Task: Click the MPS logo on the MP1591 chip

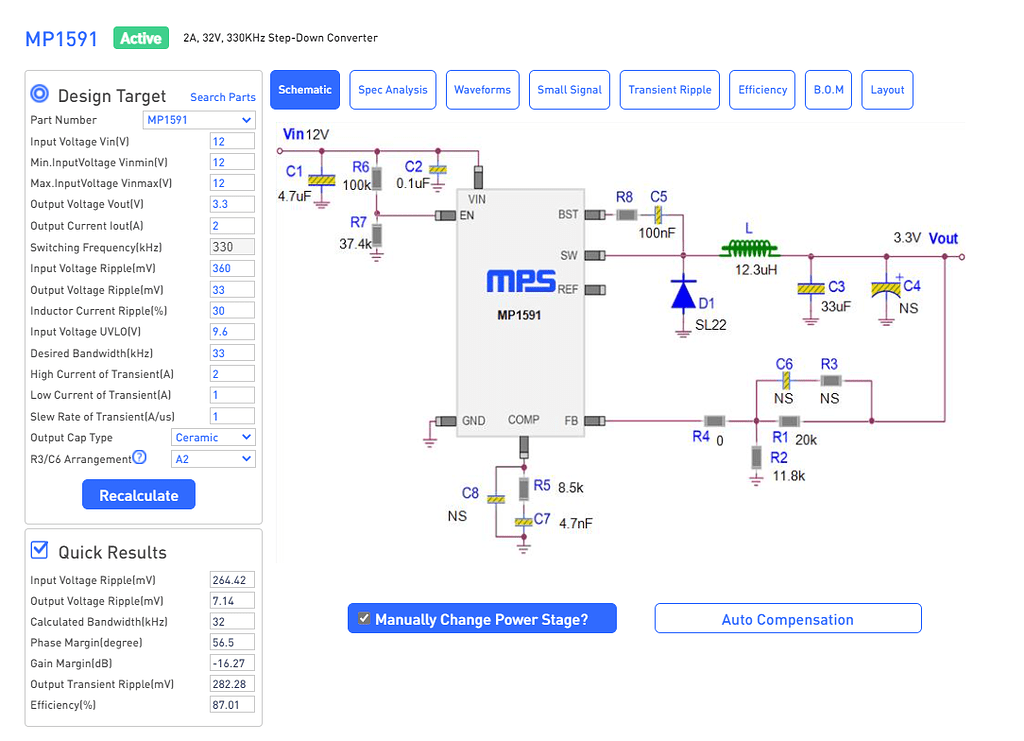Action: (523, 282)
